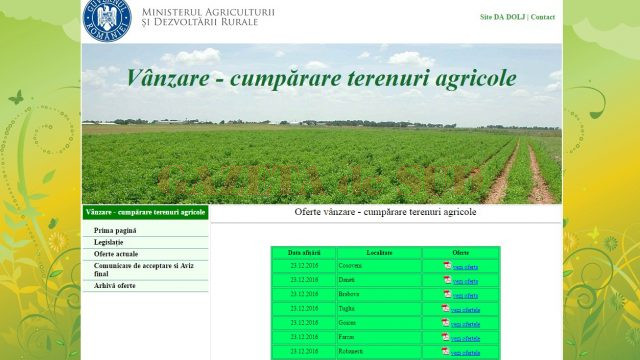
Task: Open the Site DA DOLJ link
Action: click(502, 17)
